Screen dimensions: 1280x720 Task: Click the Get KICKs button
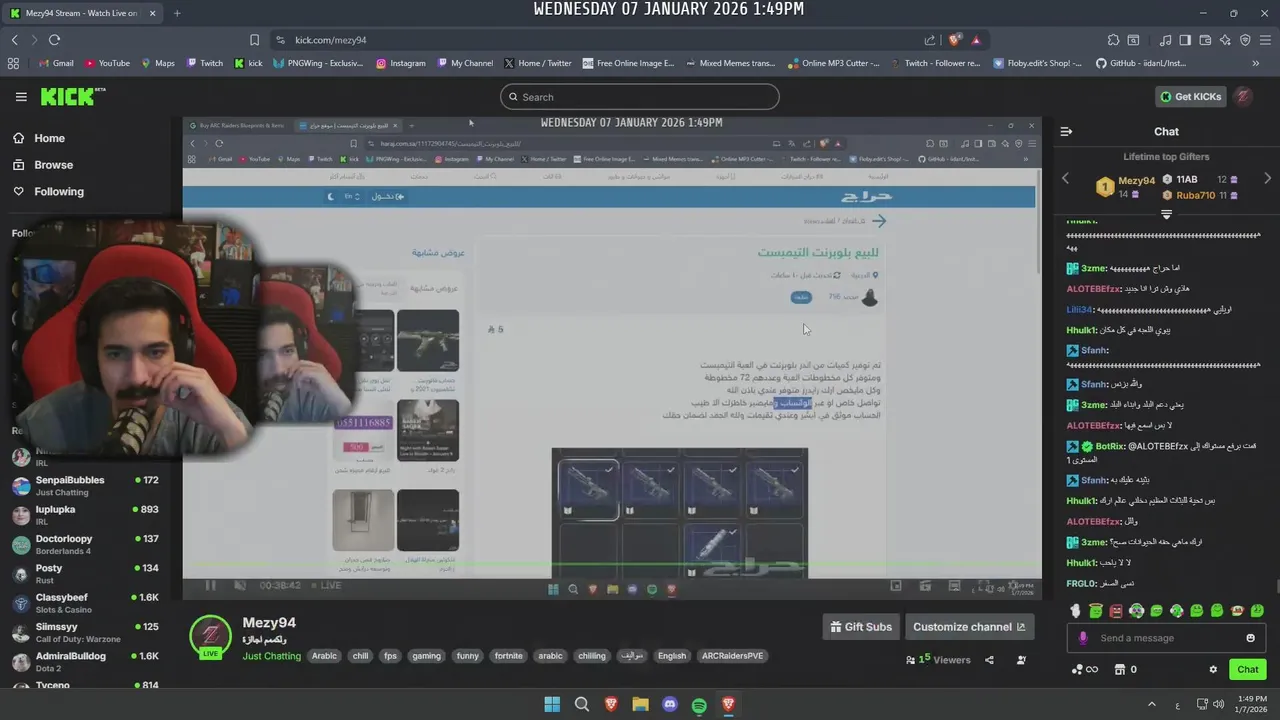[1190, 97]
